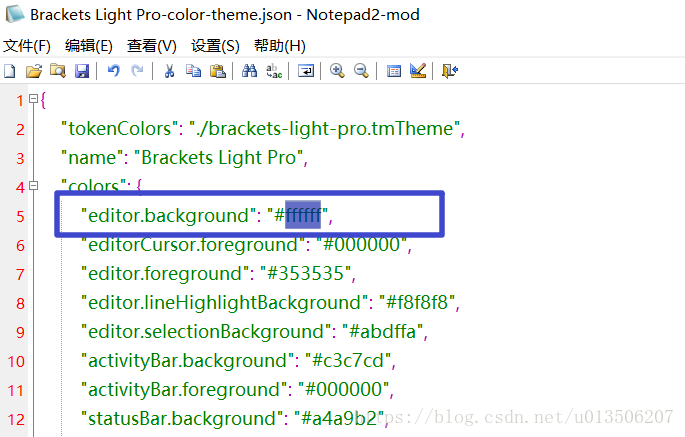Click the "editor.background" key text
This screenshot has width=685, height=437.
(168, 215)
